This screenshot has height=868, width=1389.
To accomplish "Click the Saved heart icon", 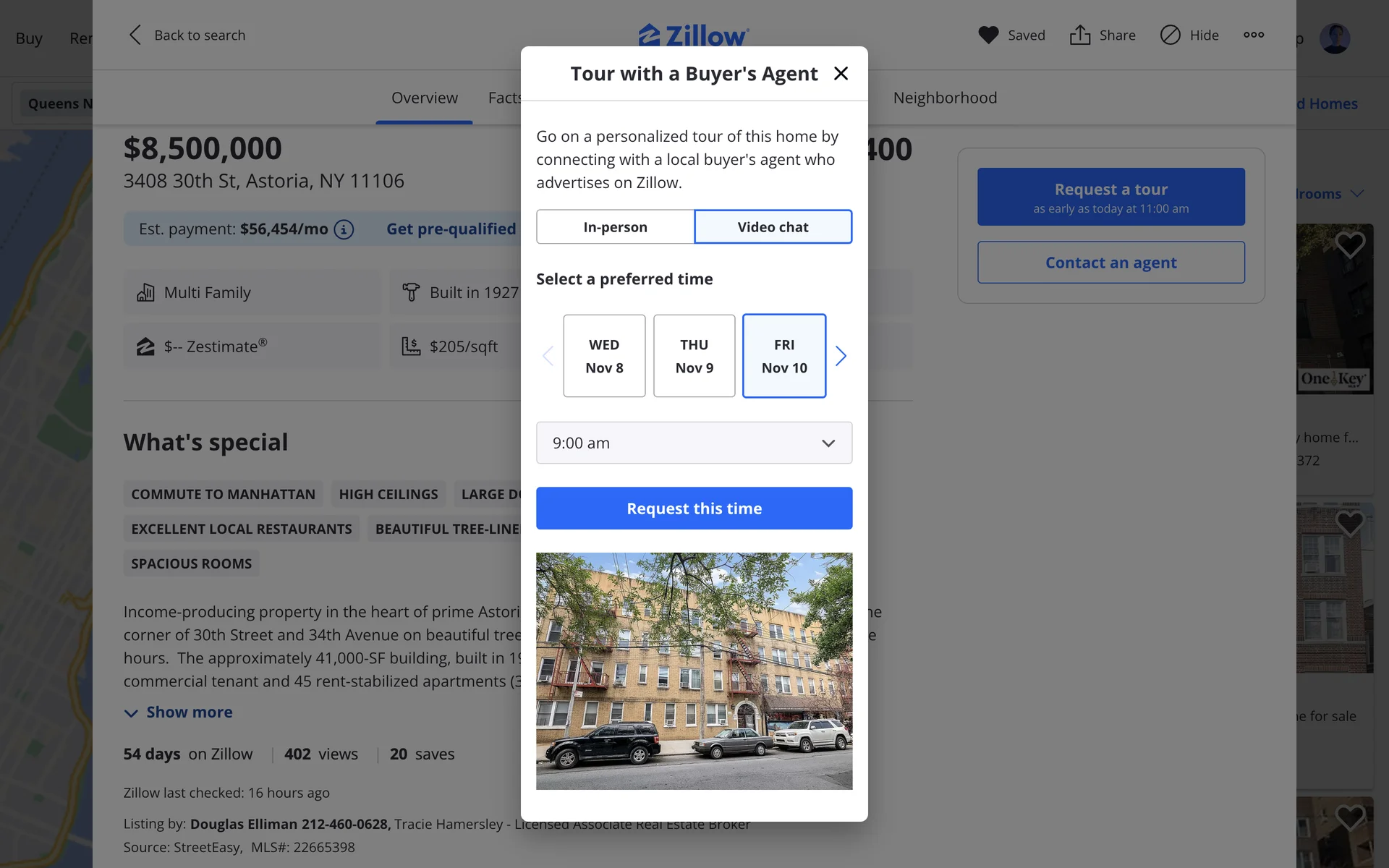I will pos(988,35).
